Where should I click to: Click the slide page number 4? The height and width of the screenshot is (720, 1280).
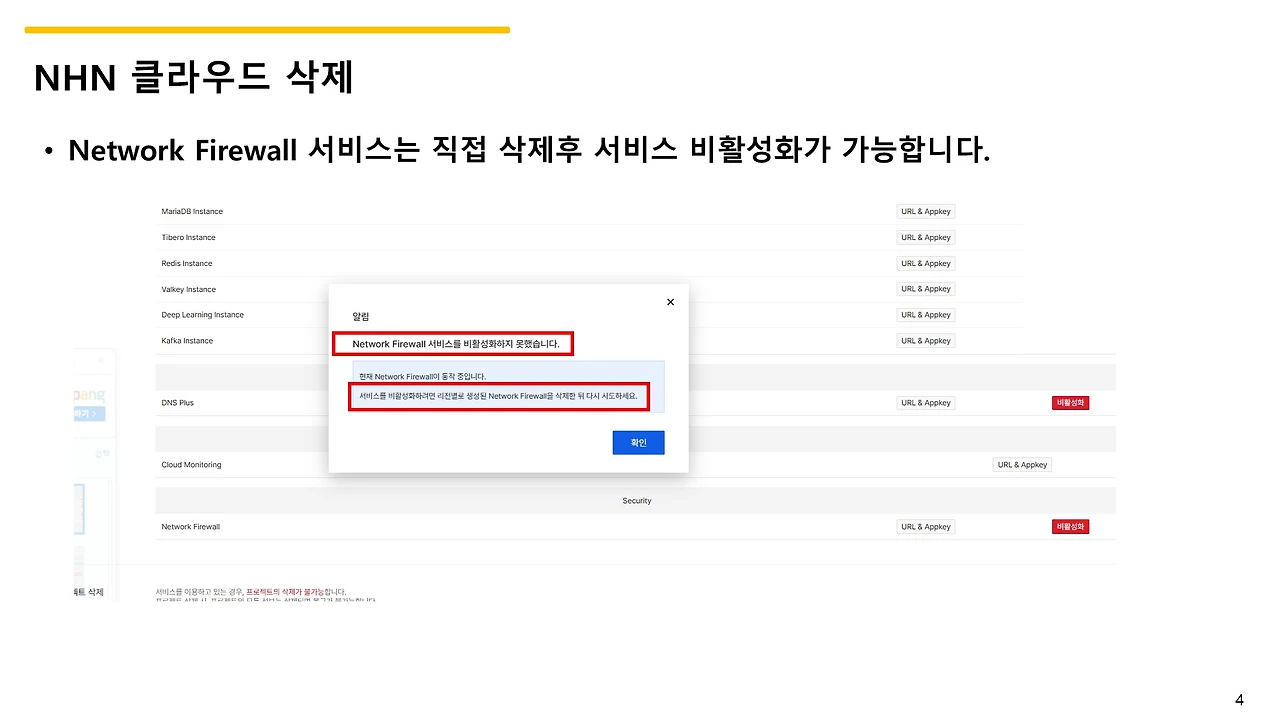(1240, 699)
